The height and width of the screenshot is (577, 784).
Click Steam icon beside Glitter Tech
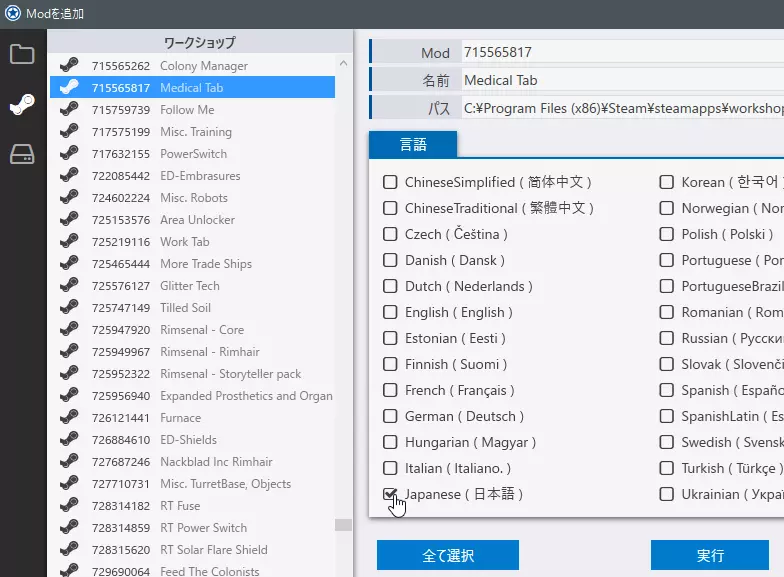point(69,286)
